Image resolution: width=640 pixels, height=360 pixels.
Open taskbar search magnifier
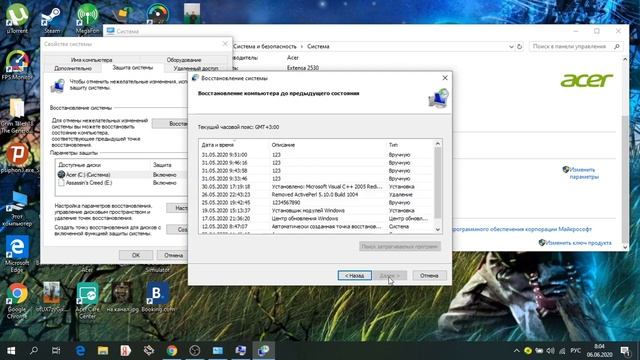[x=34, y=351]
